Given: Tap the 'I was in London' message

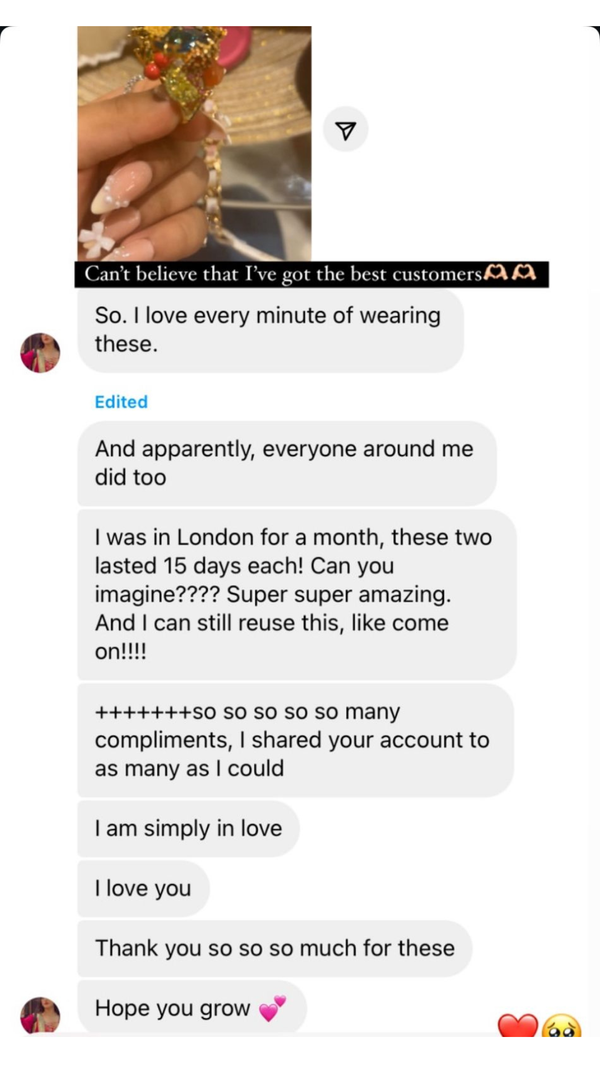Looking at the screenshot, I should click(x=296, y=594).
